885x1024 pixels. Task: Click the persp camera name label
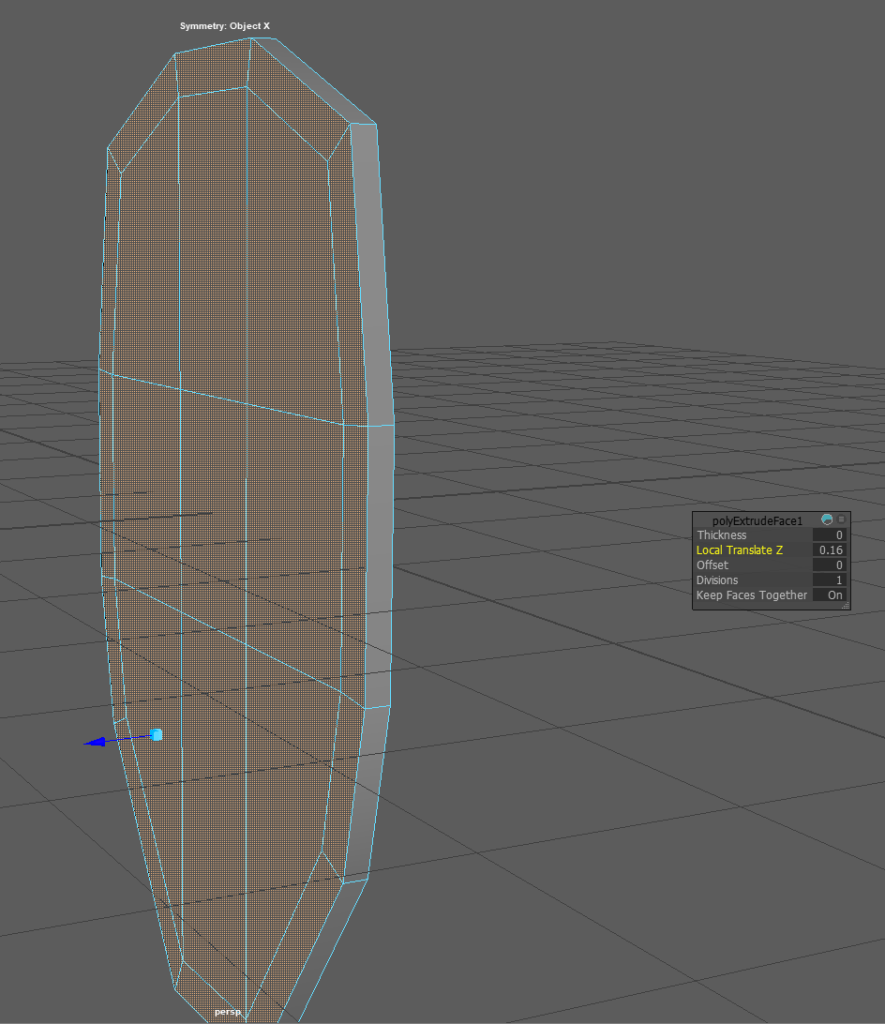(227, 1012)
